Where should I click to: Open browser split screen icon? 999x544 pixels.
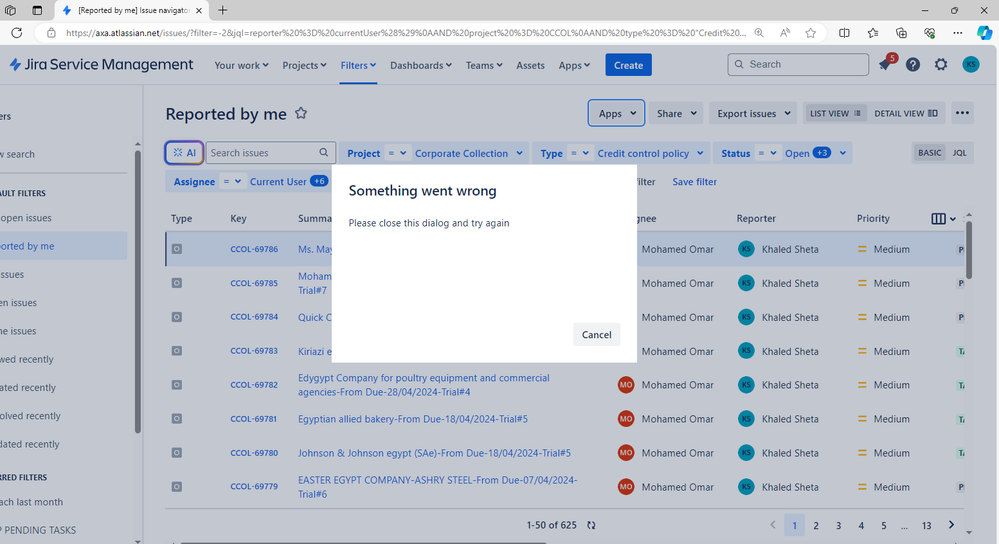[844, 32]
